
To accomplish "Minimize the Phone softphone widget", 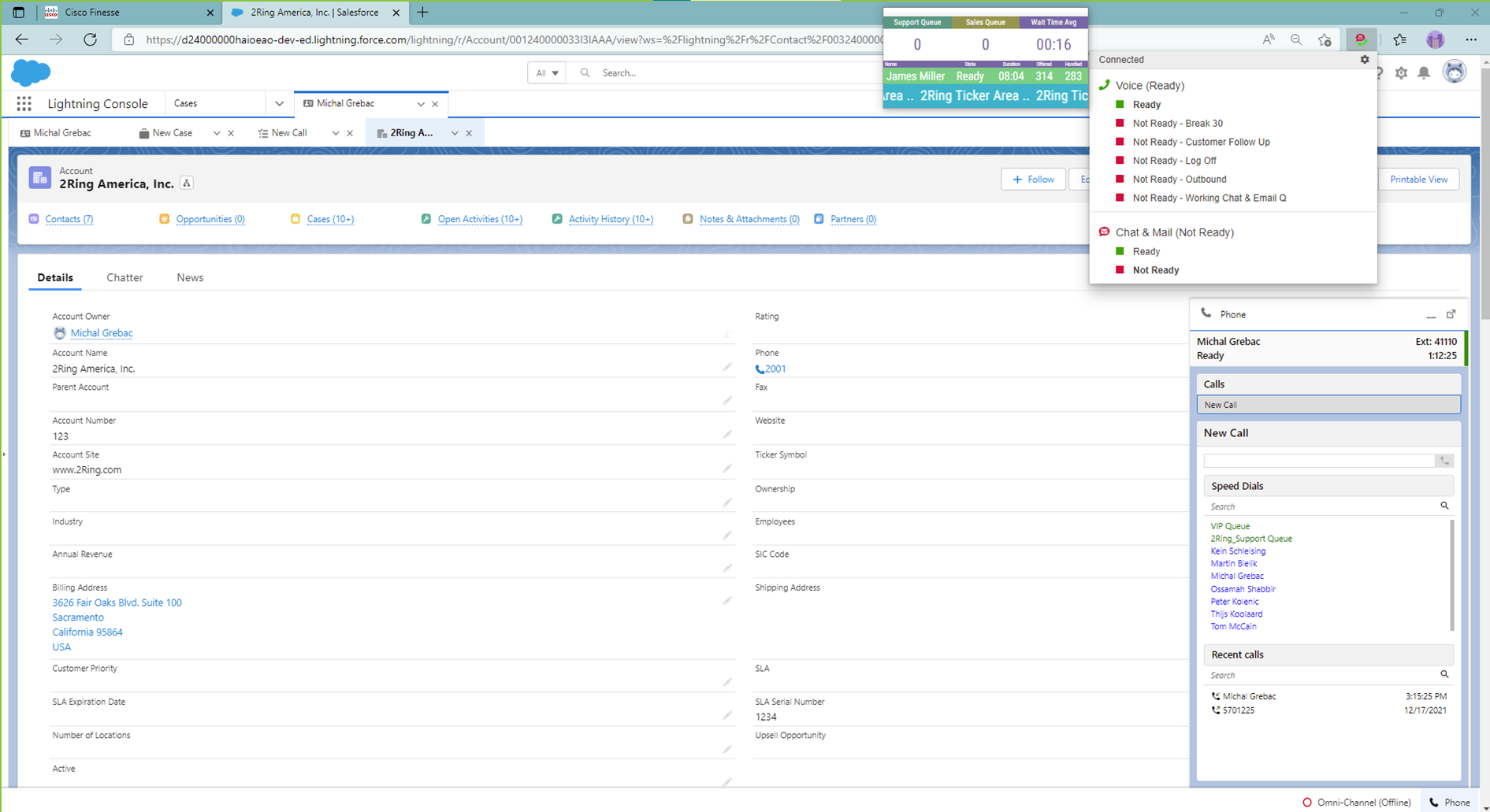I will (x=1432, y=317).
